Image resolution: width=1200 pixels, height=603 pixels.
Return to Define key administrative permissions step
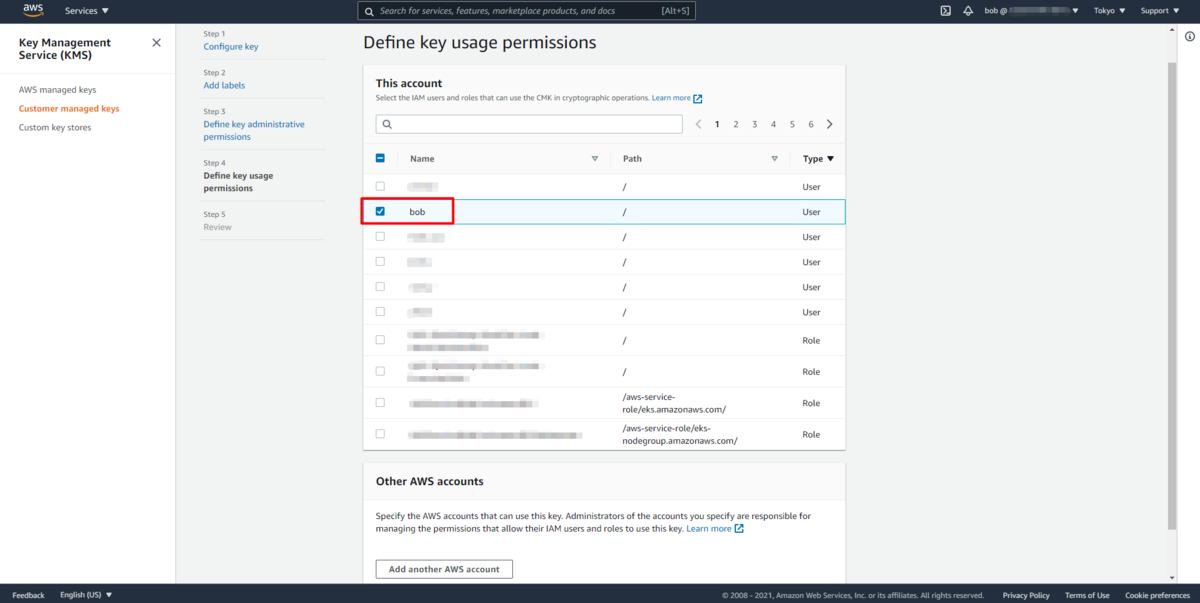coord(254,131)
